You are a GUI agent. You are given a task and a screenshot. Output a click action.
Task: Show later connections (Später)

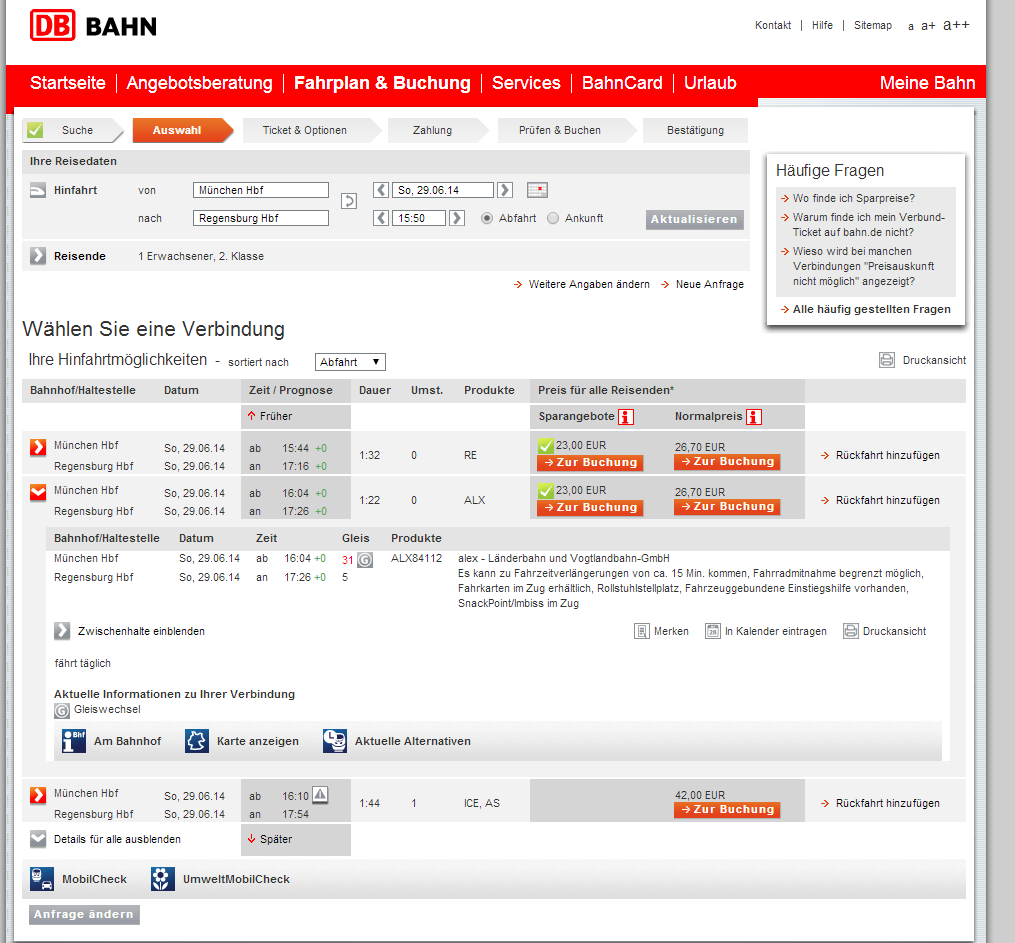click(269, 839)
